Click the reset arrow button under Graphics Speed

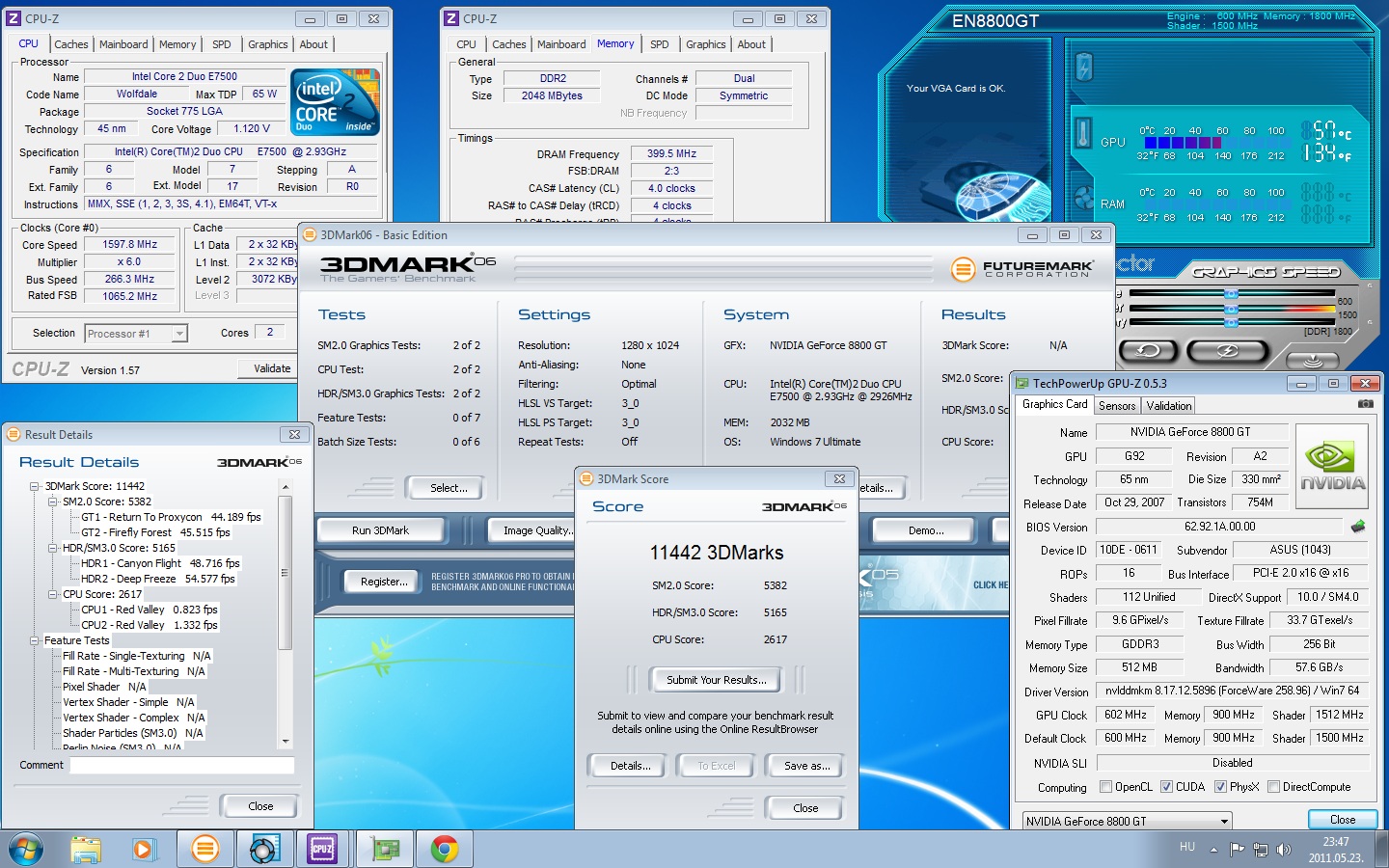click(x=1148, y=351)
